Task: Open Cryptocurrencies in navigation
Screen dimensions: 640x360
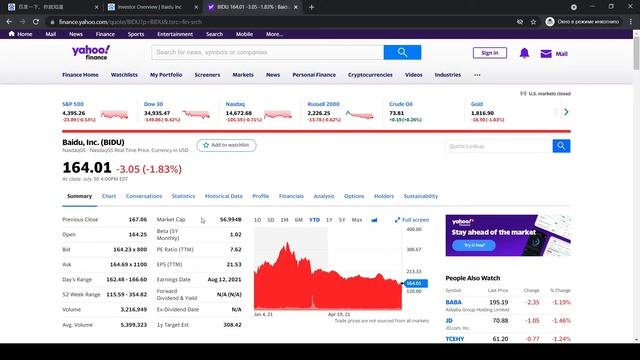Action: tap(370, 75)
